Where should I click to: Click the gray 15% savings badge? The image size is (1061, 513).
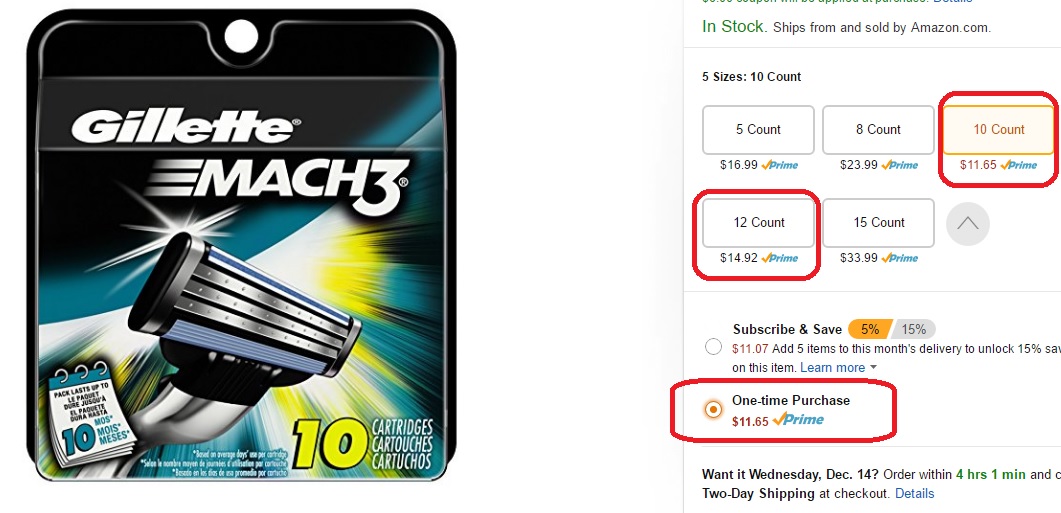pos(914,329)
